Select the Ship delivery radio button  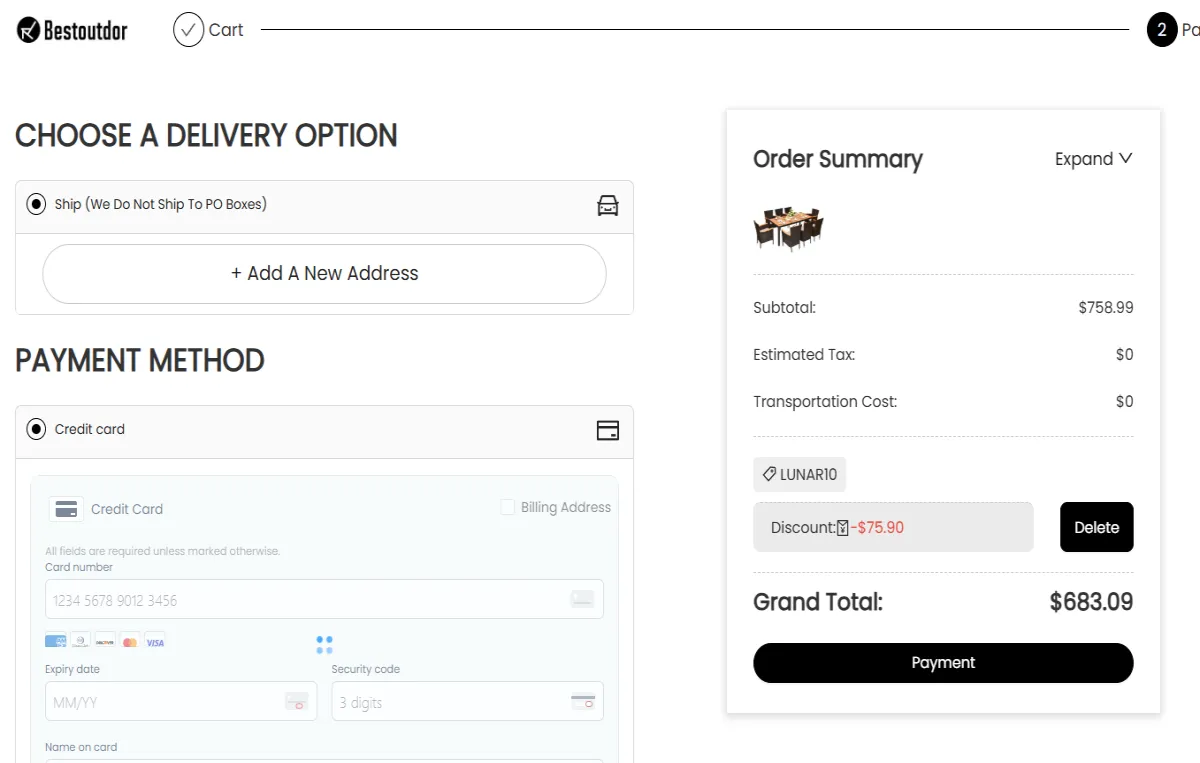click(x=35, y=203)
